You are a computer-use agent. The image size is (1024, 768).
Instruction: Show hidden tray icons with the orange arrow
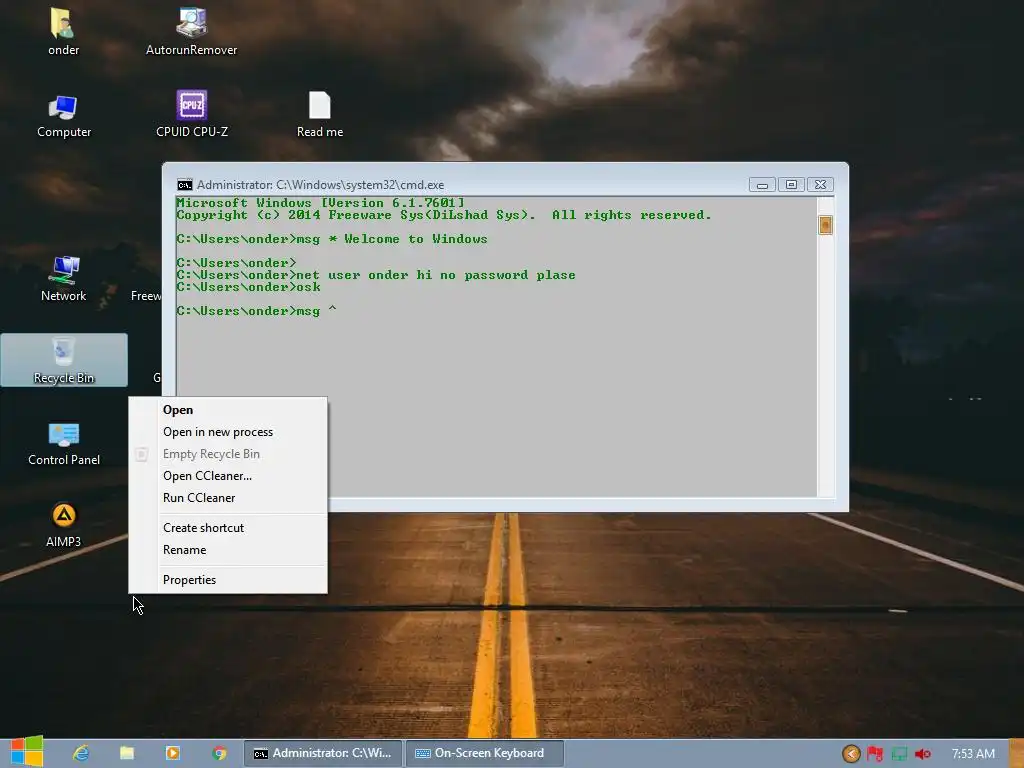851,754
